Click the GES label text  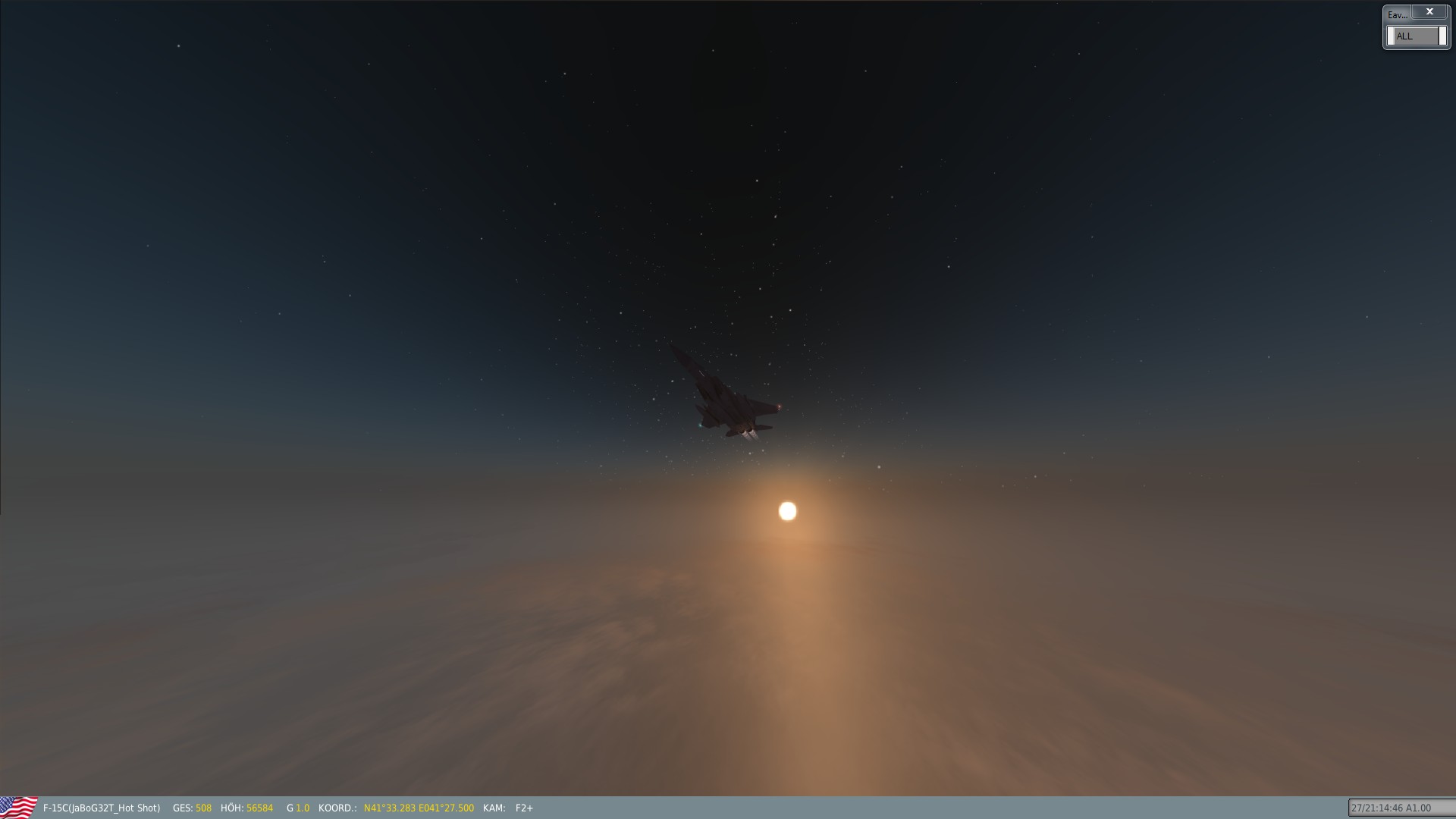pos(182,808)
